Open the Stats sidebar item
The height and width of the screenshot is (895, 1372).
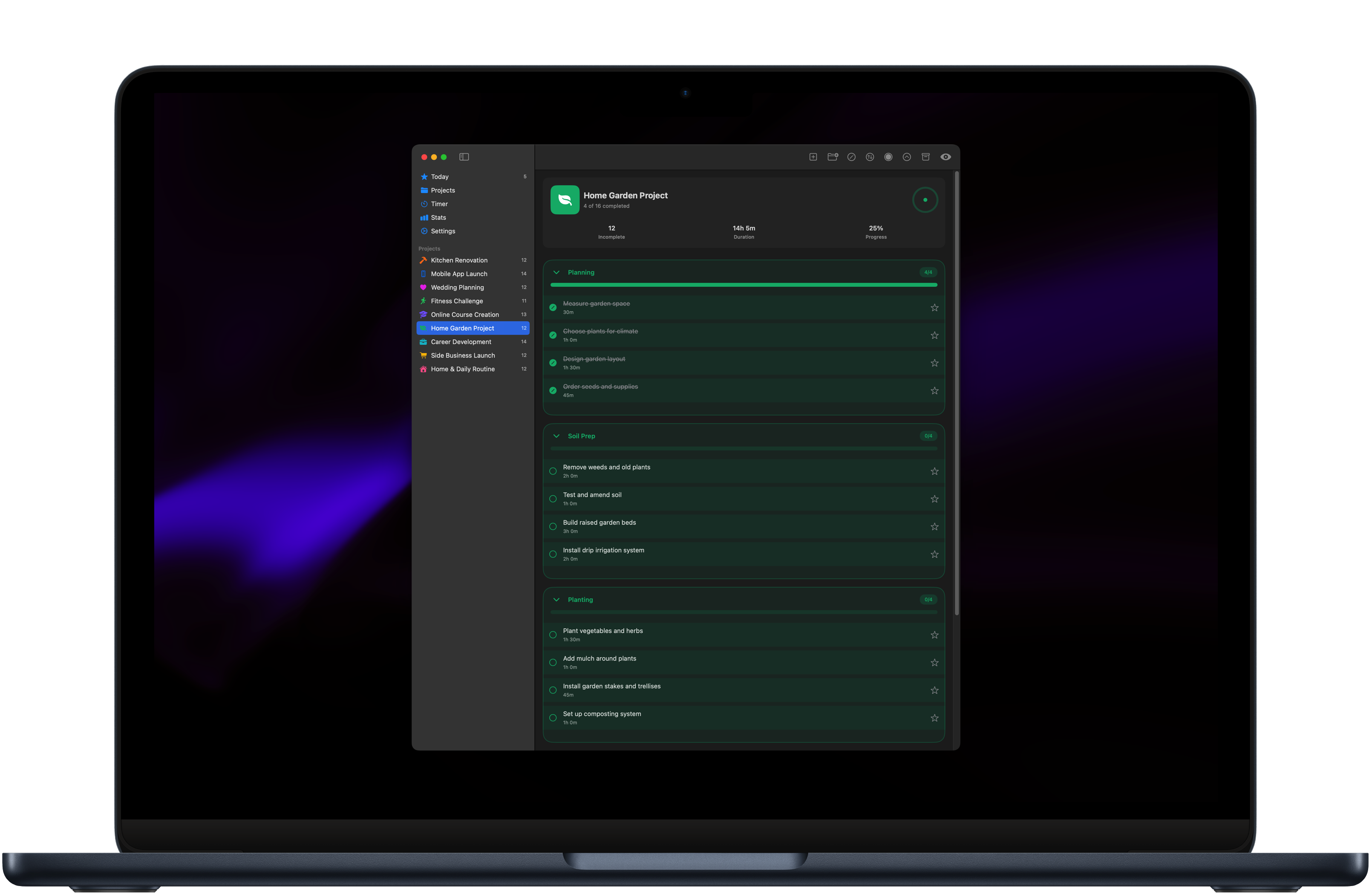438,217
